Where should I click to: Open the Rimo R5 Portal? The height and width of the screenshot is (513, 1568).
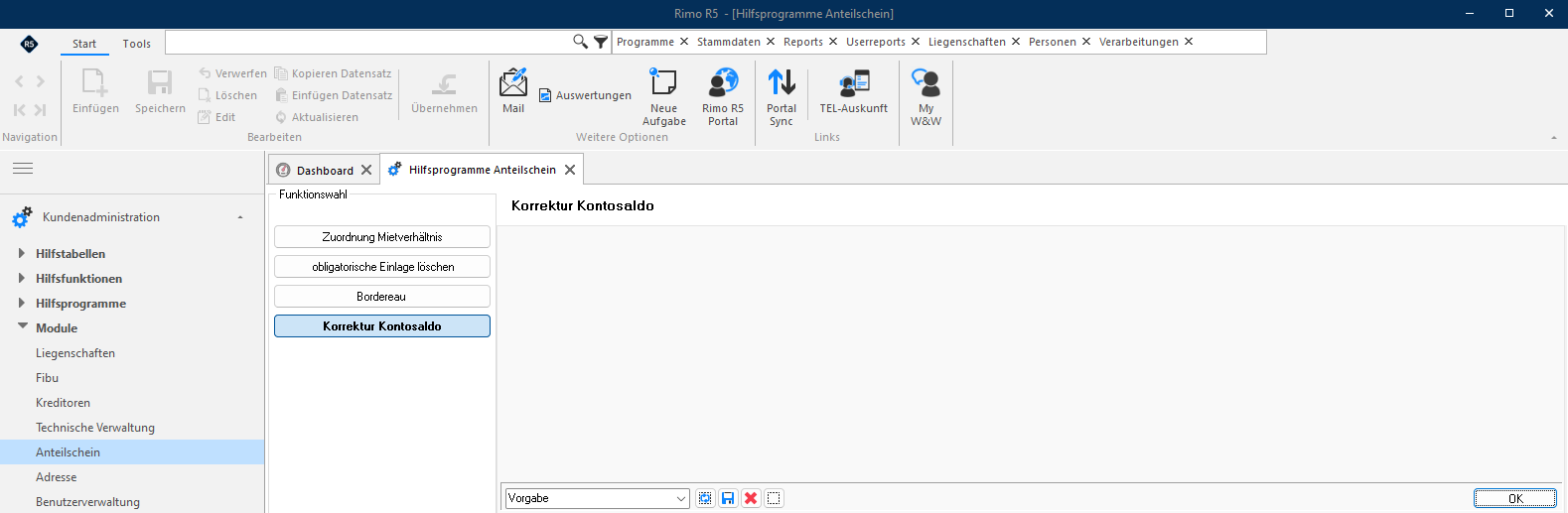pos(723,96)
